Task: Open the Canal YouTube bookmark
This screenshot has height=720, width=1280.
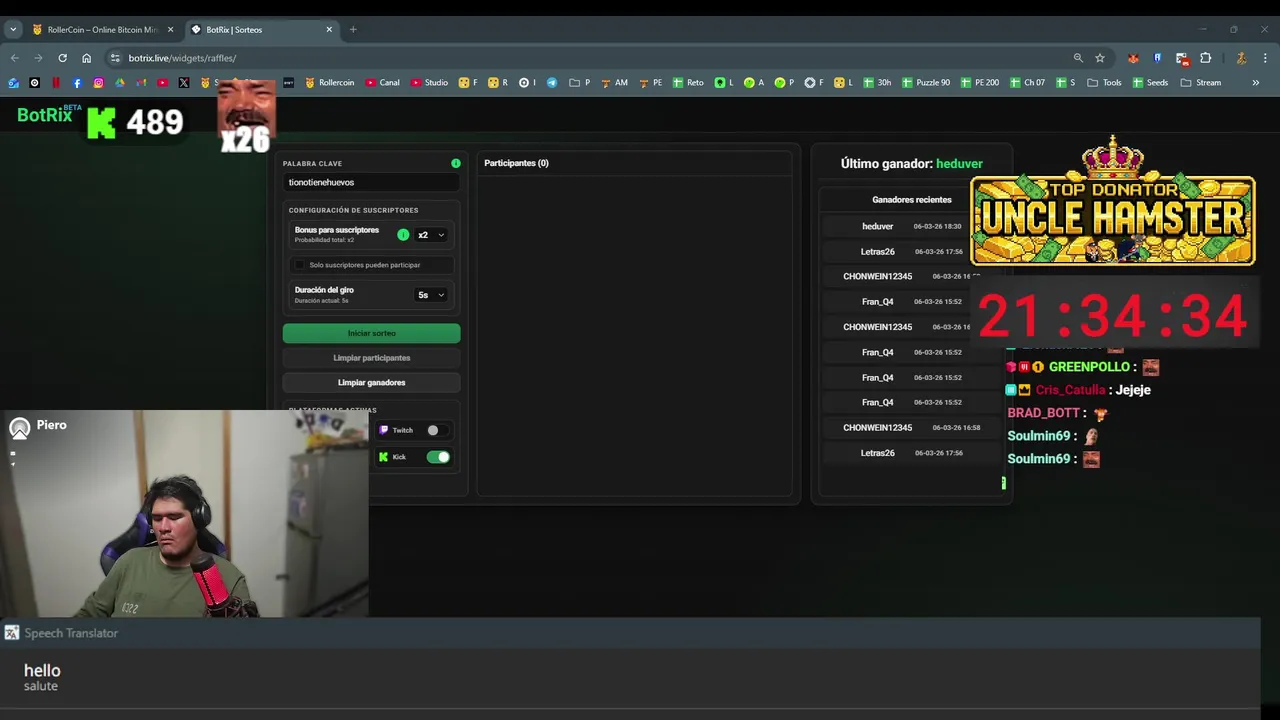Action: point(383,83)
